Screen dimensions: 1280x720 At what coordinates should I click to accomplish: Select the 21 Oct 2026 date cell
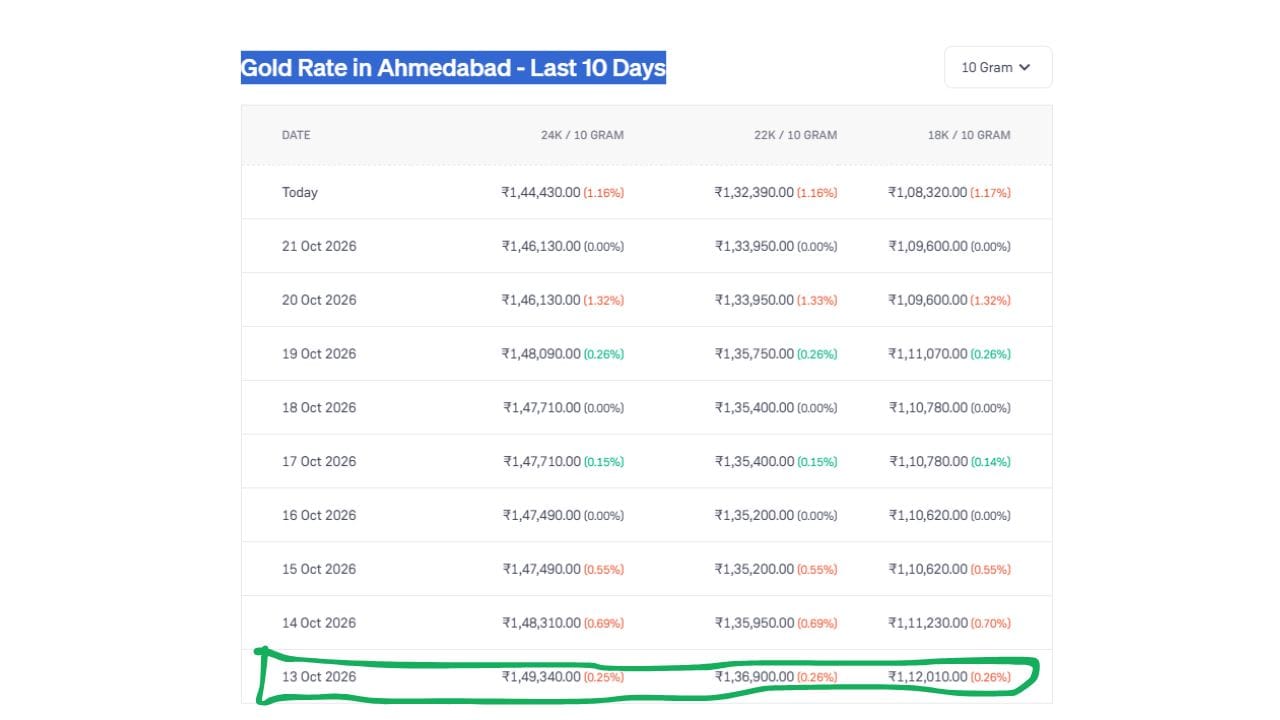pyautogui.click(x=319, y=246)
